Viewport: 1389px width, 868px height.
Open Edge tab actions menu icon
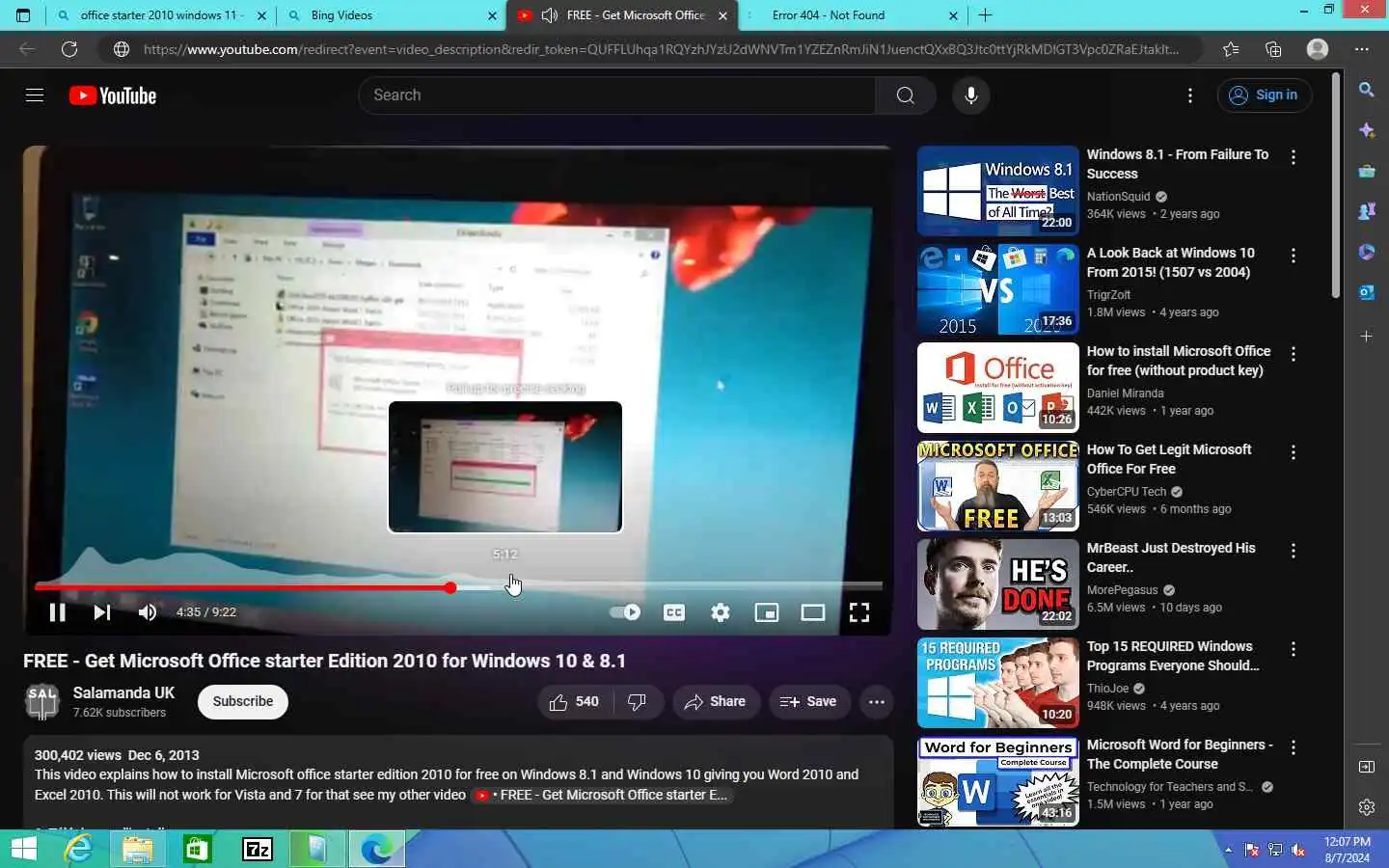point(23,15)
